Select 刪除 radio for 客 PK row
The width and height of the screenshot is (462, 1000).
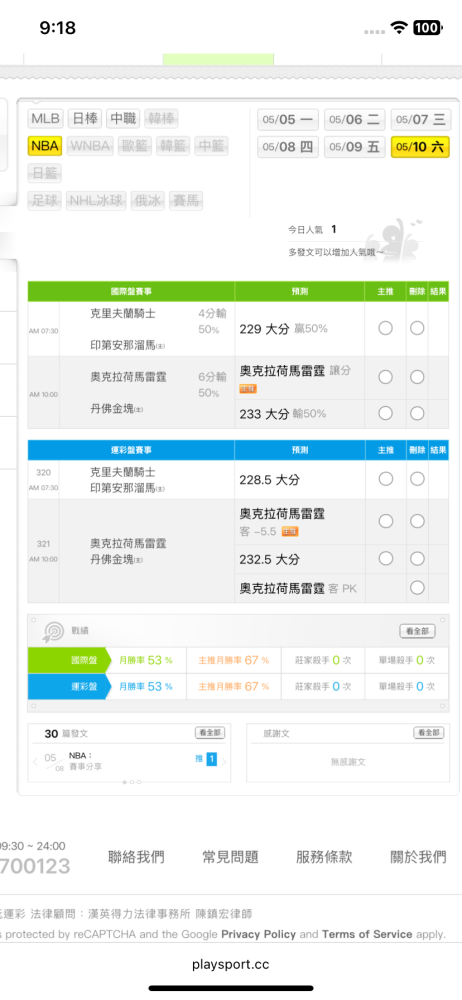pyautogui.click(x=417, y=588)
